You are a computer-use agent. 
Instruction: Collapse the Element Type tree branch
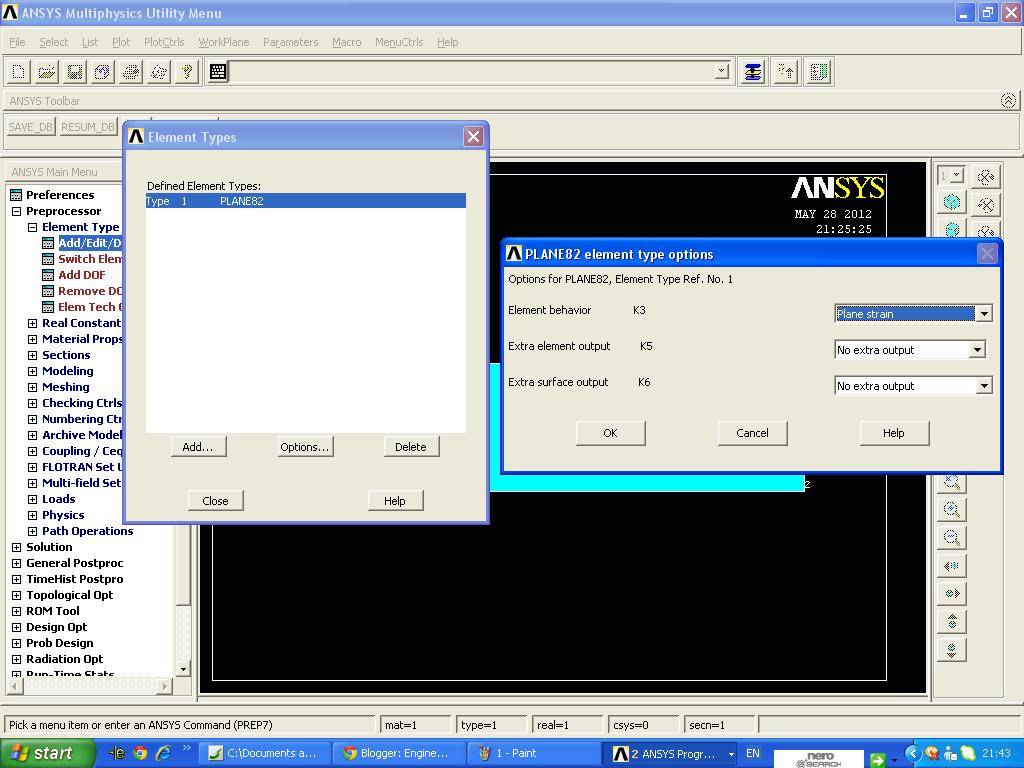[x=31, y=227]
